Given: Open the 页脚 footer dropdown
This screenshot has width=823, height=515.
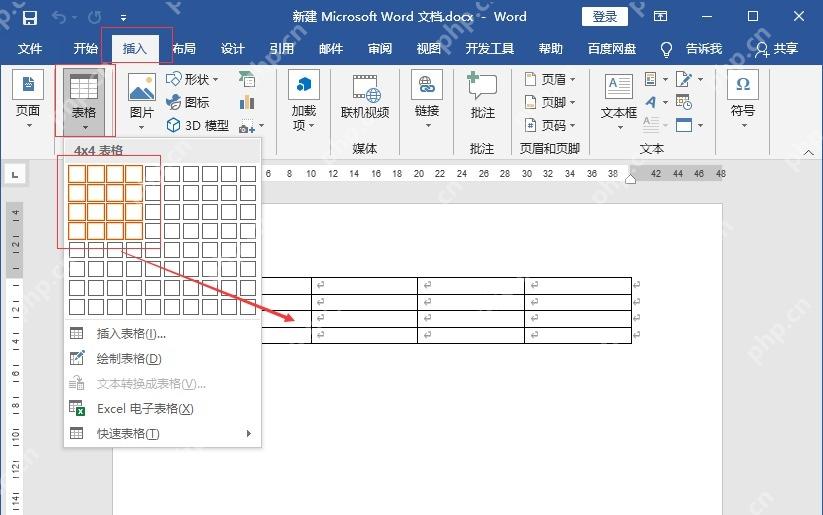Looking at the screenshot, I should [x=550, y=102].
